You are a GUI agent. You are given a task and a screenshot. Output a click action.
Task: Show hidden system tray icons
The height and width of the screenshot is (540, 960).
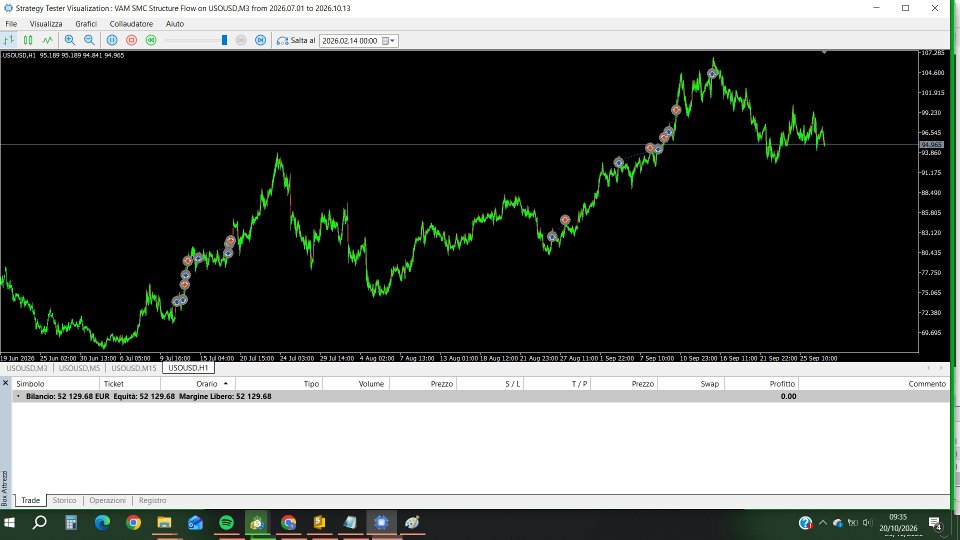click(x=822, y=523)
